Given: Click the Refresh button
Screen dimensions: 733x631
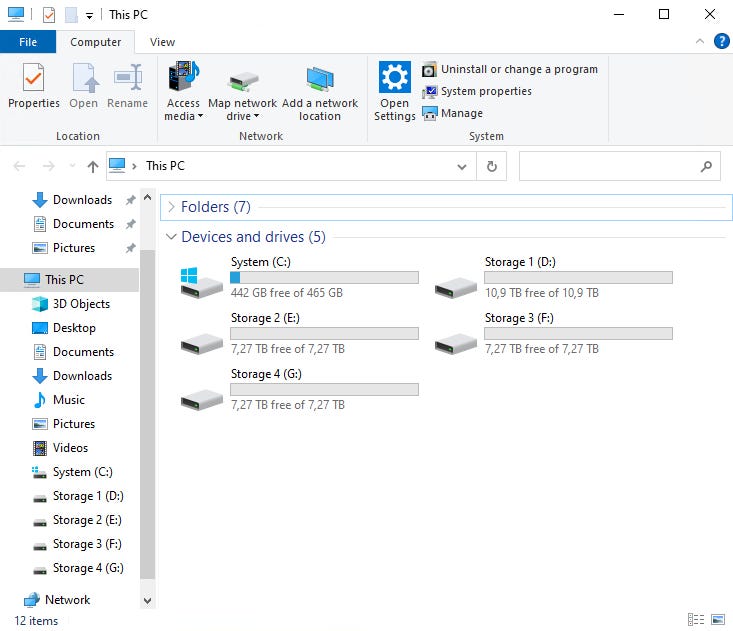Looking at the screenshot, I should click(x=491, y=166).
